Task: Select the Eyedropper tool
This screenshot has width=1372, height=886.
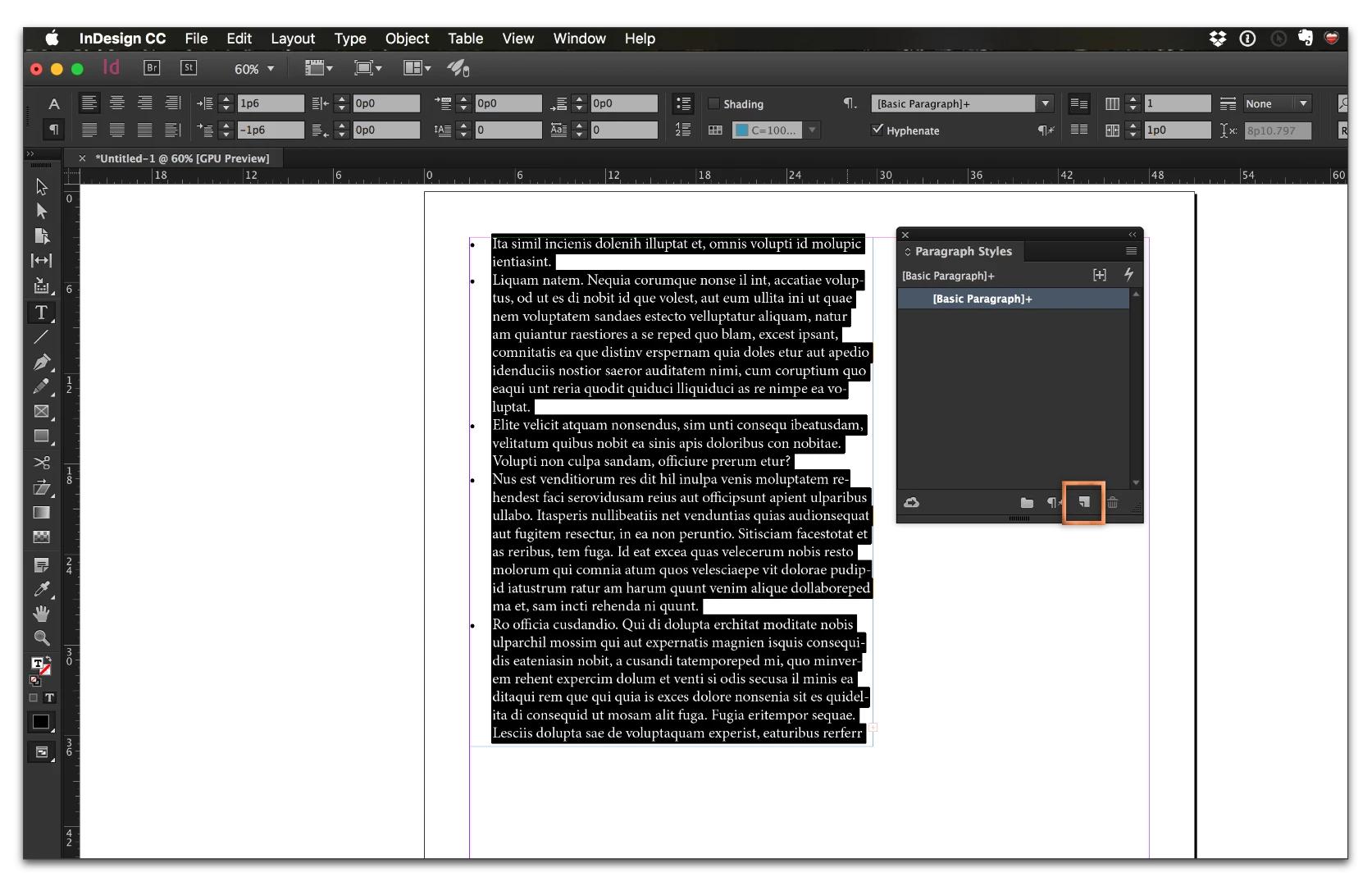Action: [x=41, y=589]
